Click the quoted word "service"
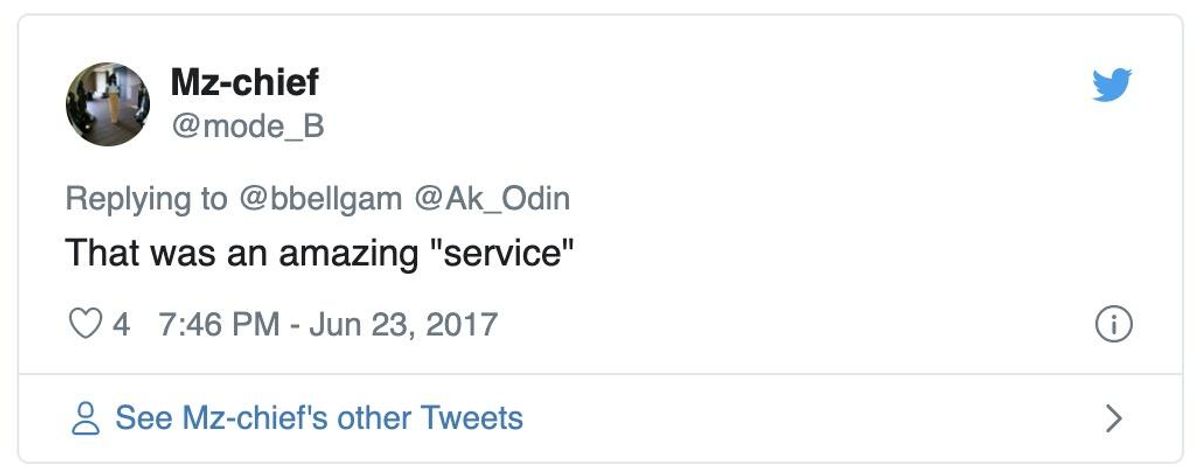The image size is (1200, 472). [x=500, y=253]
